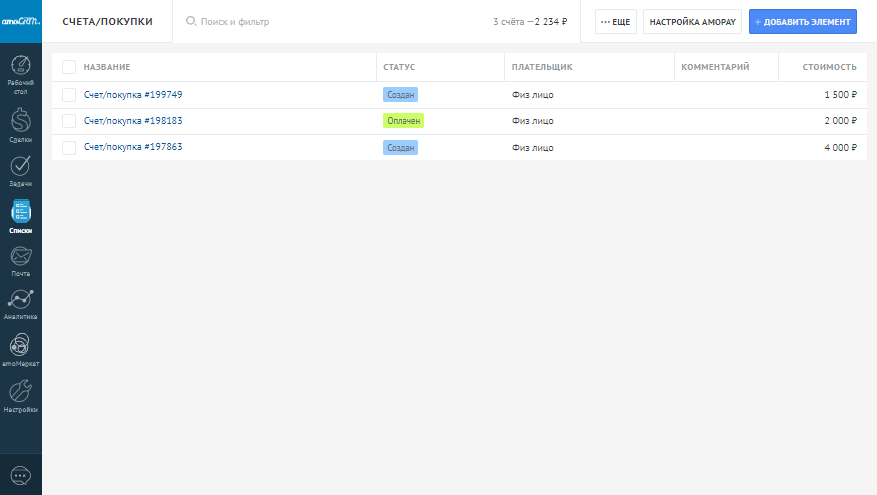Expand the Еще more options menu
The height and width of the screenshot is (495, 877).
pos(616,21)
